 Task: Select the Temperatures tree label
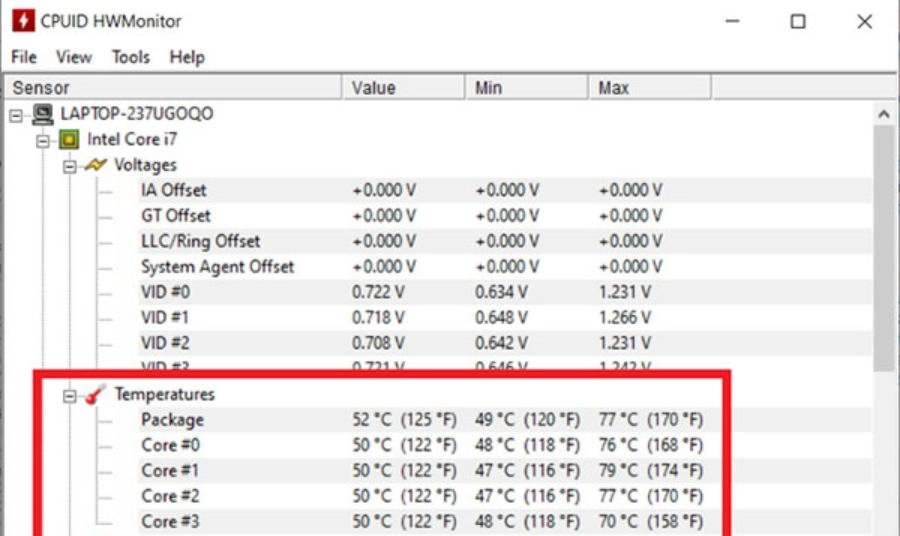coord(164,394)
